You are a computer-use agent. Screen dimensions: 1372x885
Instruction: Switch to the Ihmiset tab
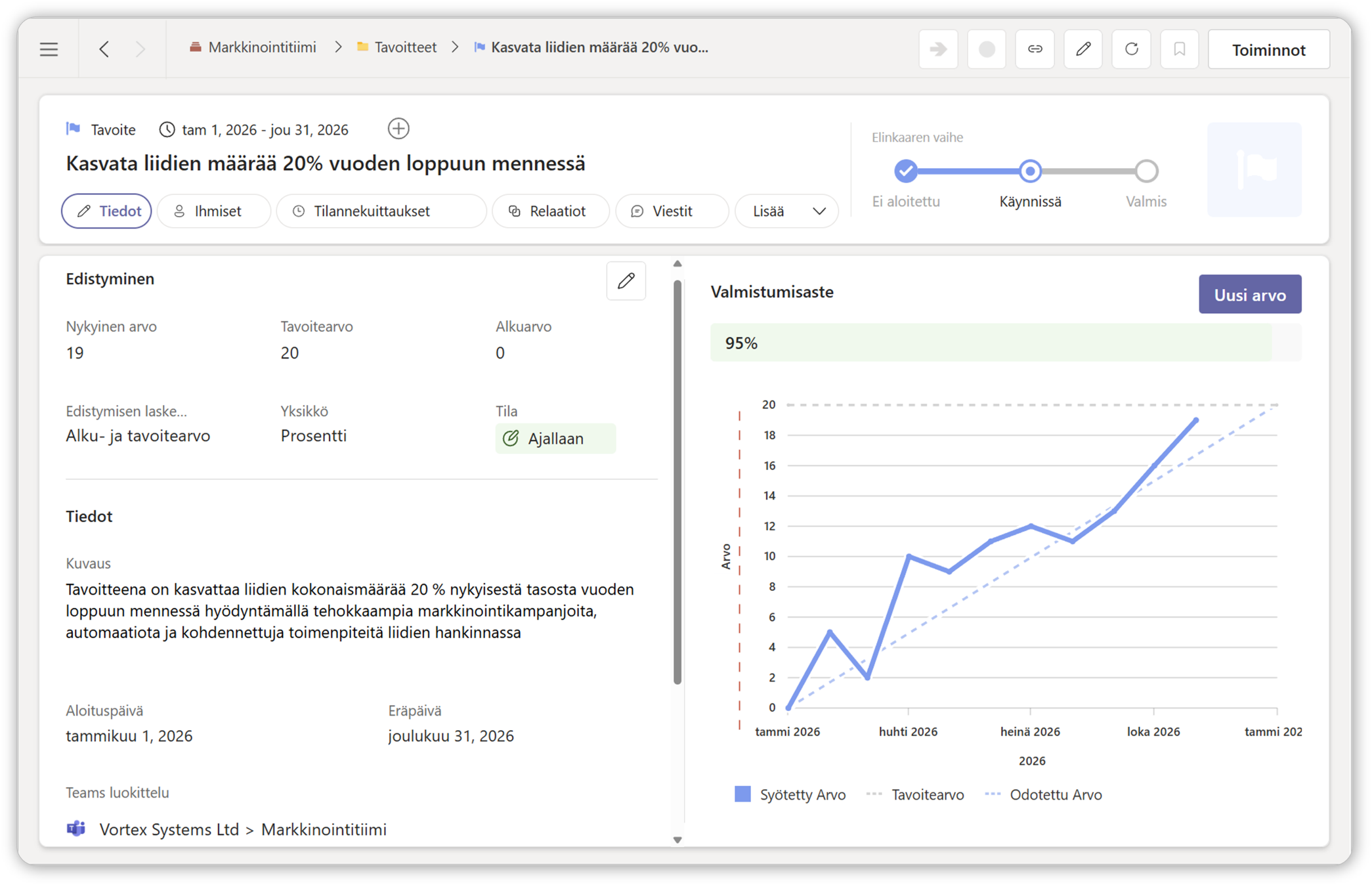tap(214, 211)
